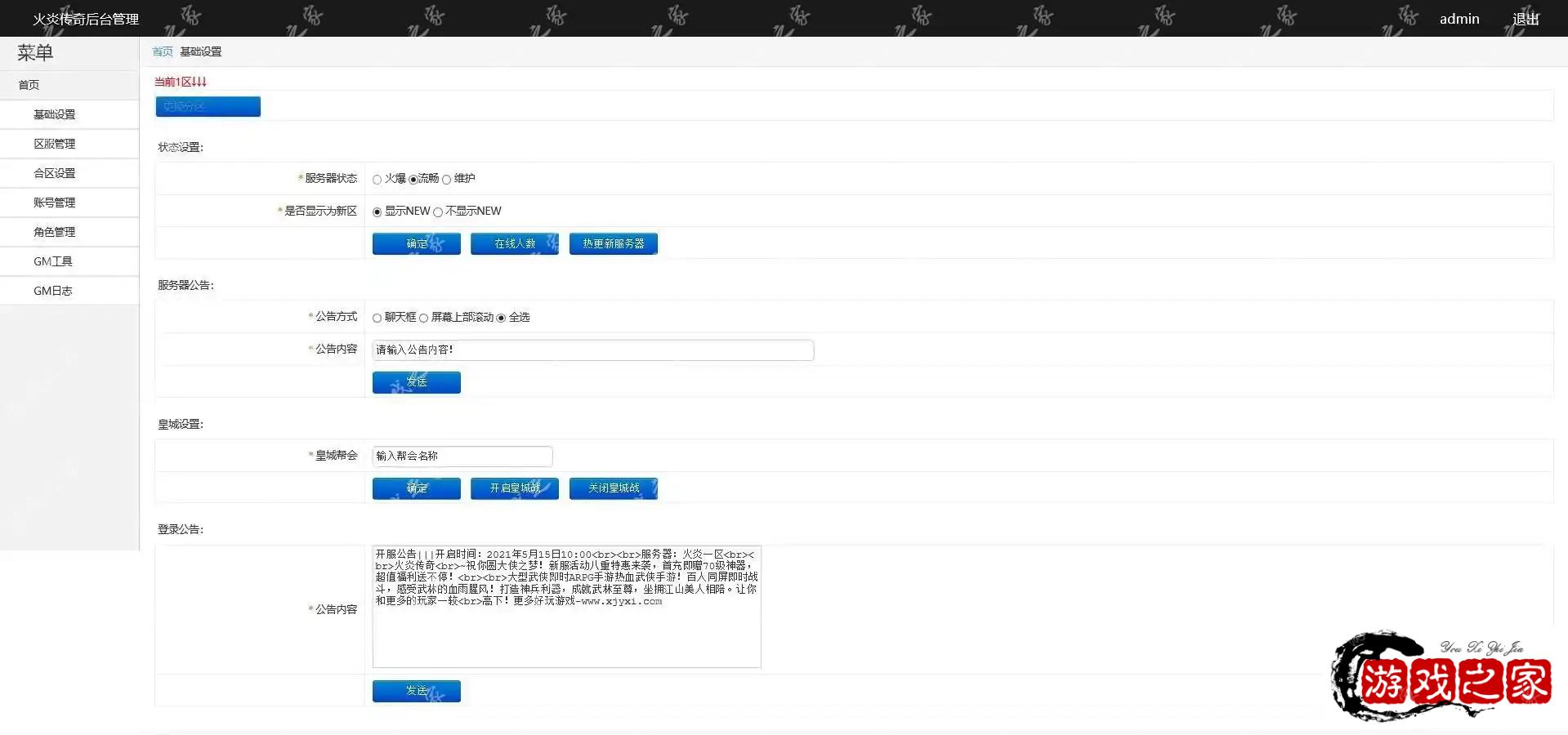
Task: Click the 关闭皇城战 button
Action: 613,488
